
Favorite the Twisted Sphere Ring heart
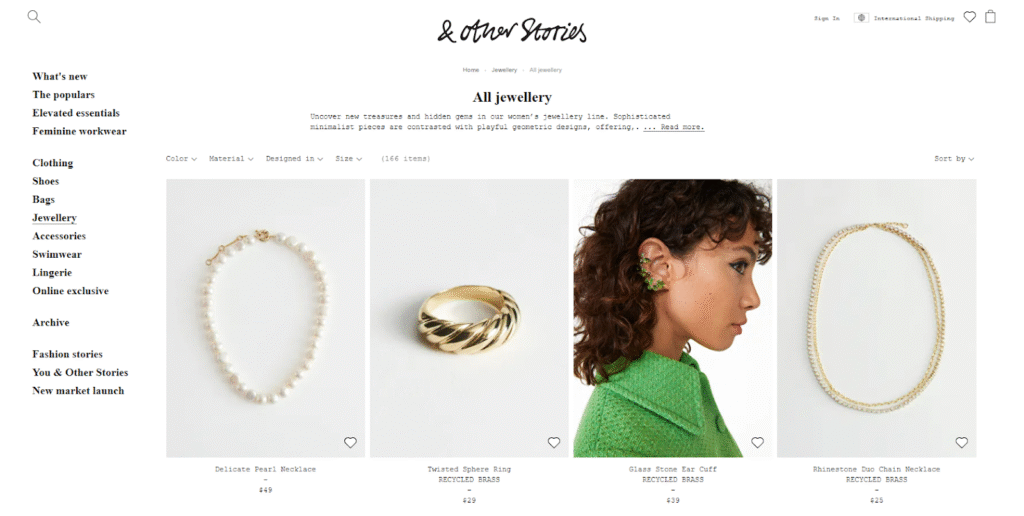(554, 443)
